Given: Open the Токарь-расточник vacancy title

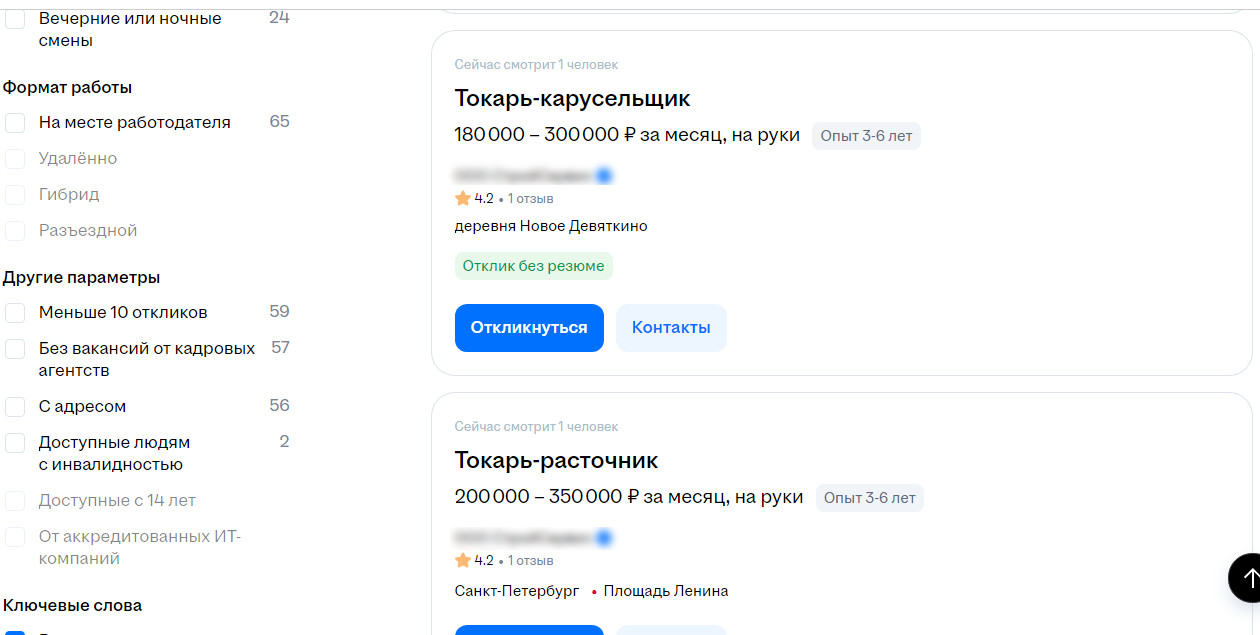Looking at the screenshot, I should pyautogui.click(x=556, y=460).
